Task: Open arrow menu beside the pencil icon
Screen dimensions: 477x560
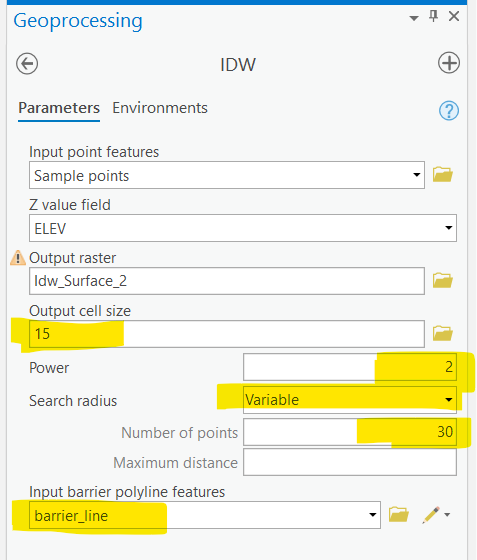Action: pyautogui.click(x=447, y=515)
